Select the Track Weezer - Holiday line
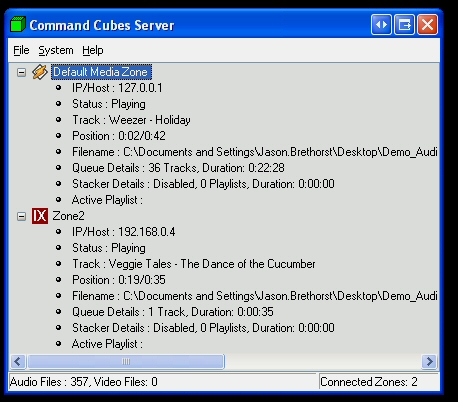Viewport: 458px width, 402px height. 131,120
